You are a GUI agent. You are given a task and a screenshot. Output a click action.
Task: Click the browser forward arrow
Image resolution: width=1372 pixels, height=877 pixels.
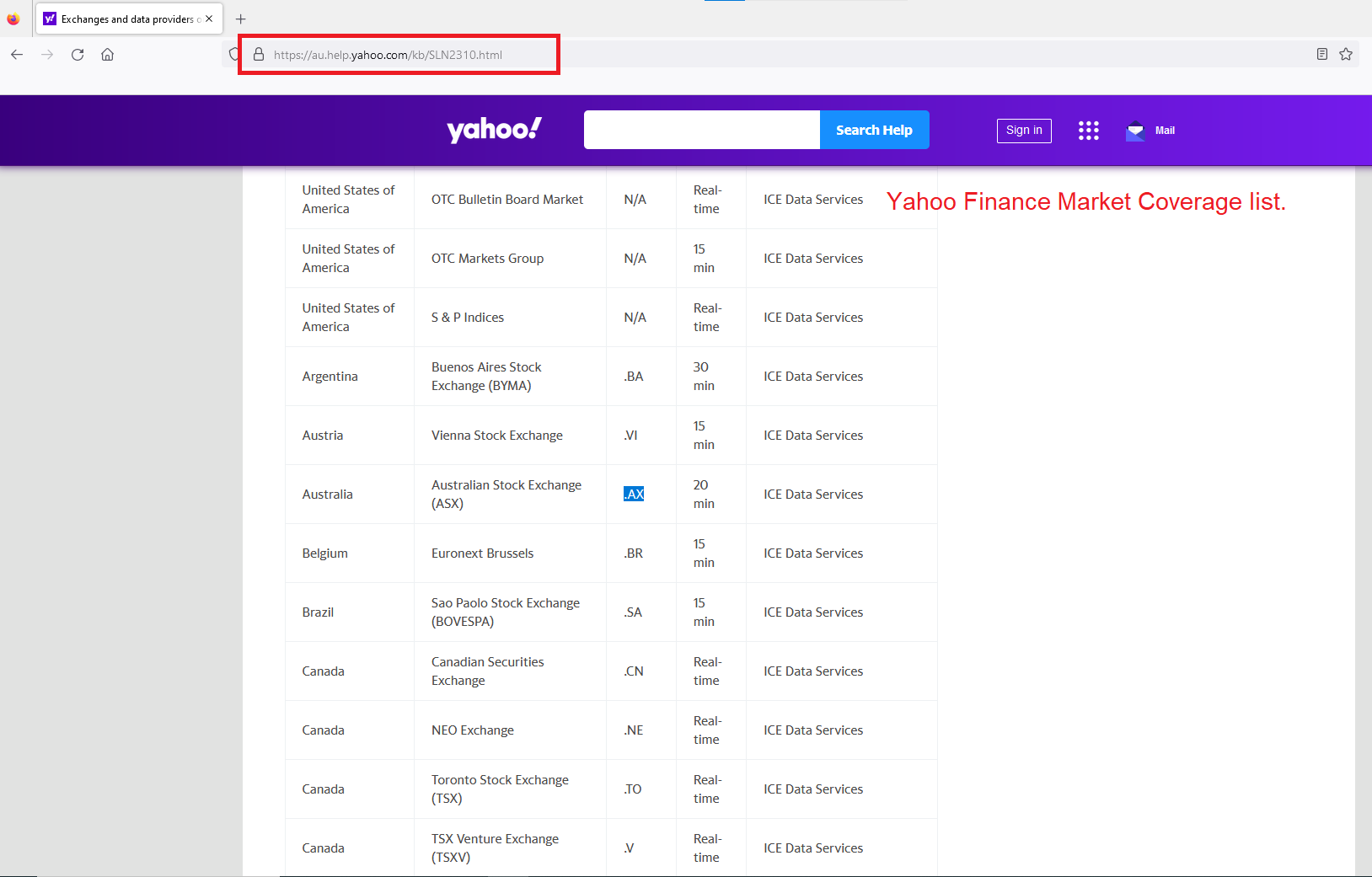coord(47,55)
